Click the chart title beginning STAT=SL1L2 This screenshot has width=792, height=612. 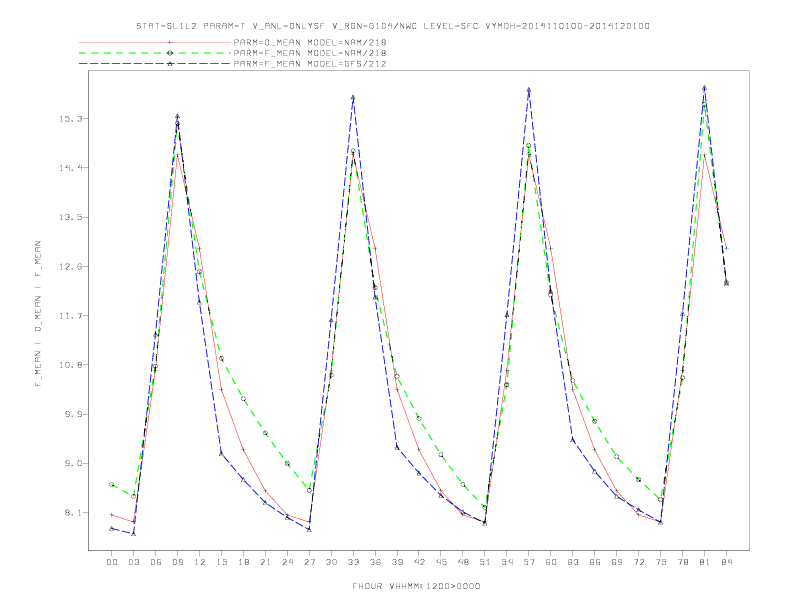pyautogui.click(x=393, y=26)
